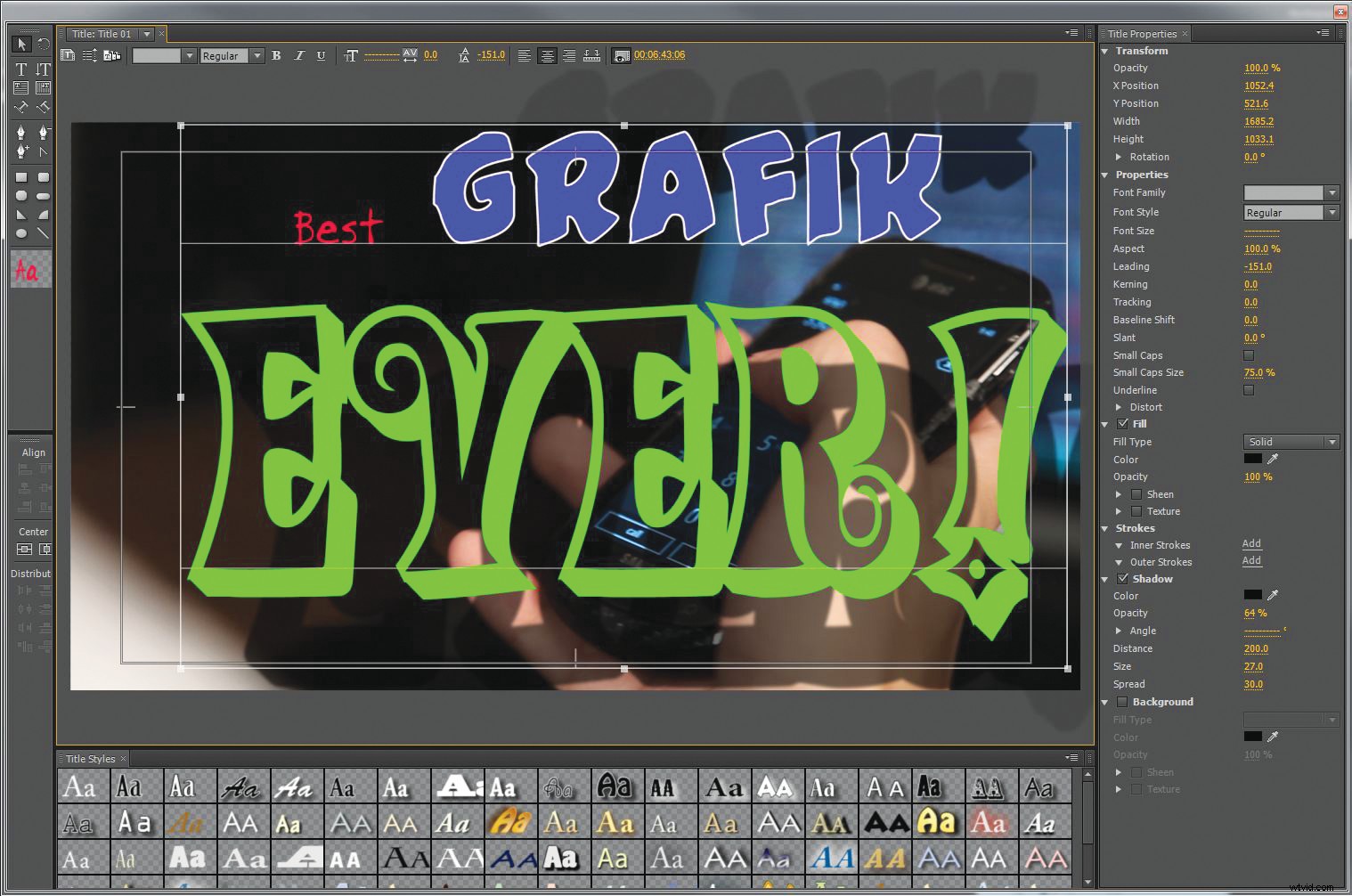Enable the Small Caps checkbox
This screenshot has width=1352, height=896.
point(1249,355)
